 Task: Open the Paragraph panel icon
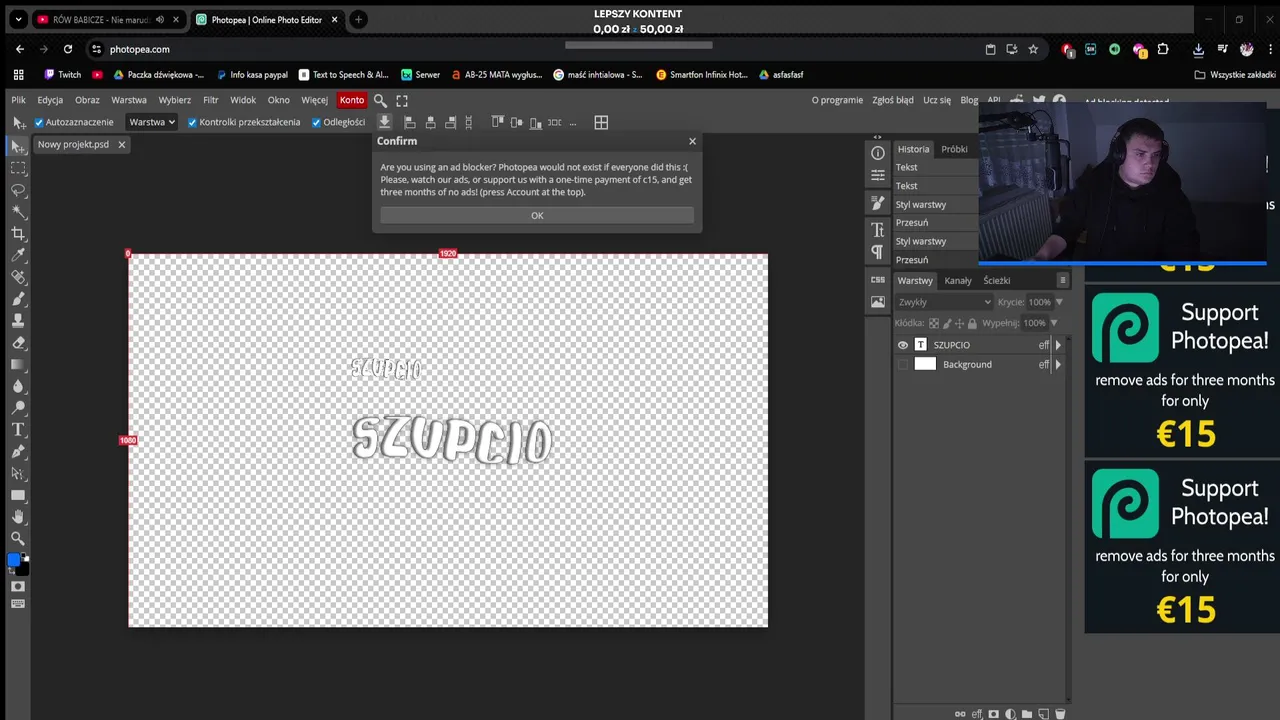coord(877,252)
